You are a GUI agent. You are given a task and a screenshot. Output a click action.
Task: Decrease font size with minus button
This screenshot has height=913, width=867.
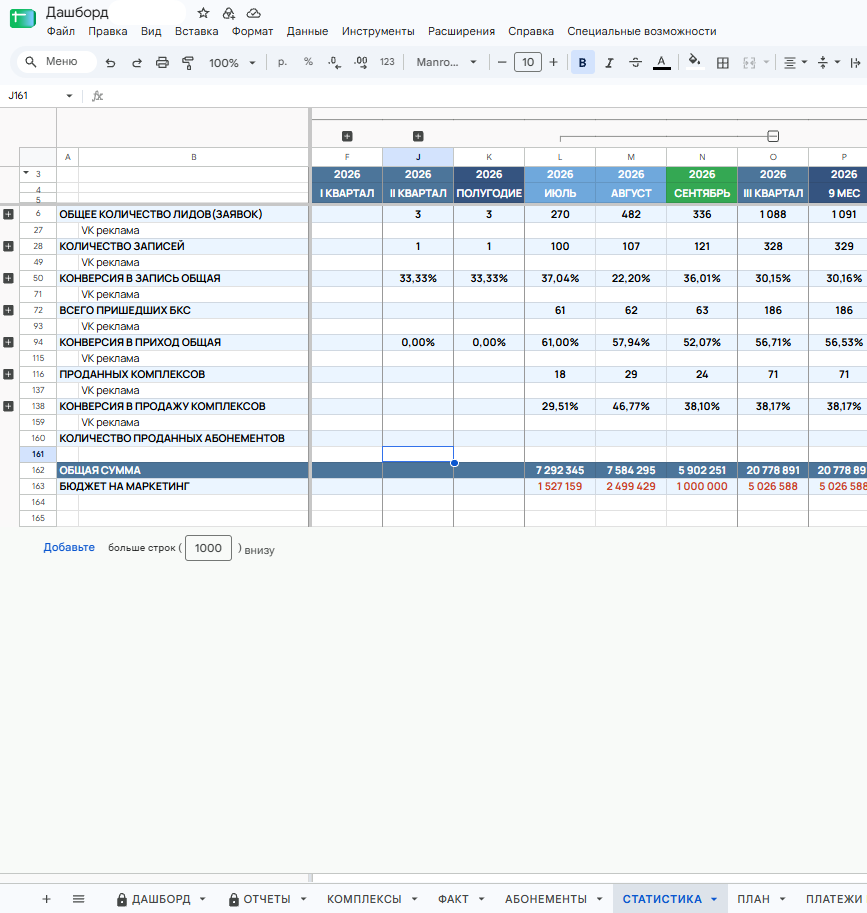(502, 62)
